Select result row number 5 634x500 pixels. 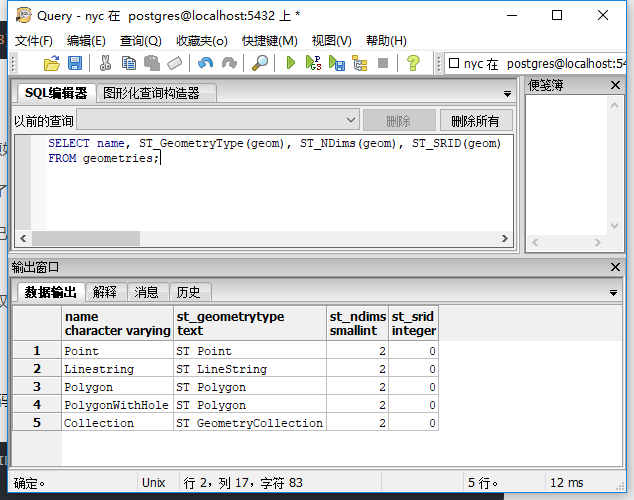[37, 422]
